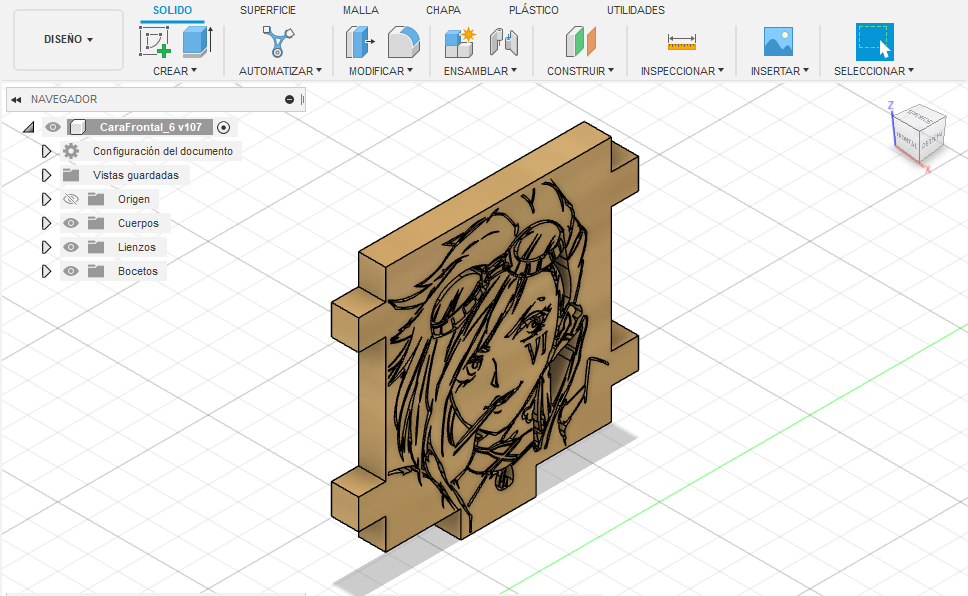Select the Measure ruler icon
Screen dimensions: 968x596
tap(682, 42)
